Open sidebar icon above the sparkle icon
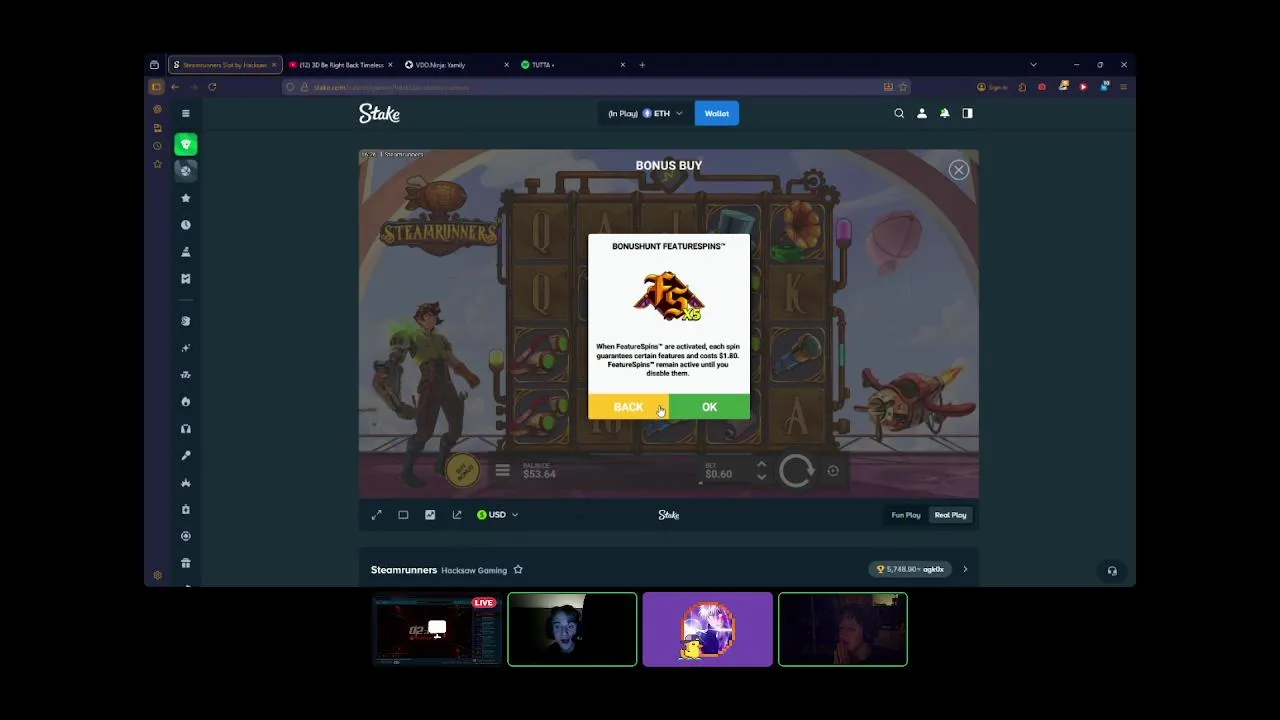Screen dimensions: 1280x720 (x=185, y=321)
